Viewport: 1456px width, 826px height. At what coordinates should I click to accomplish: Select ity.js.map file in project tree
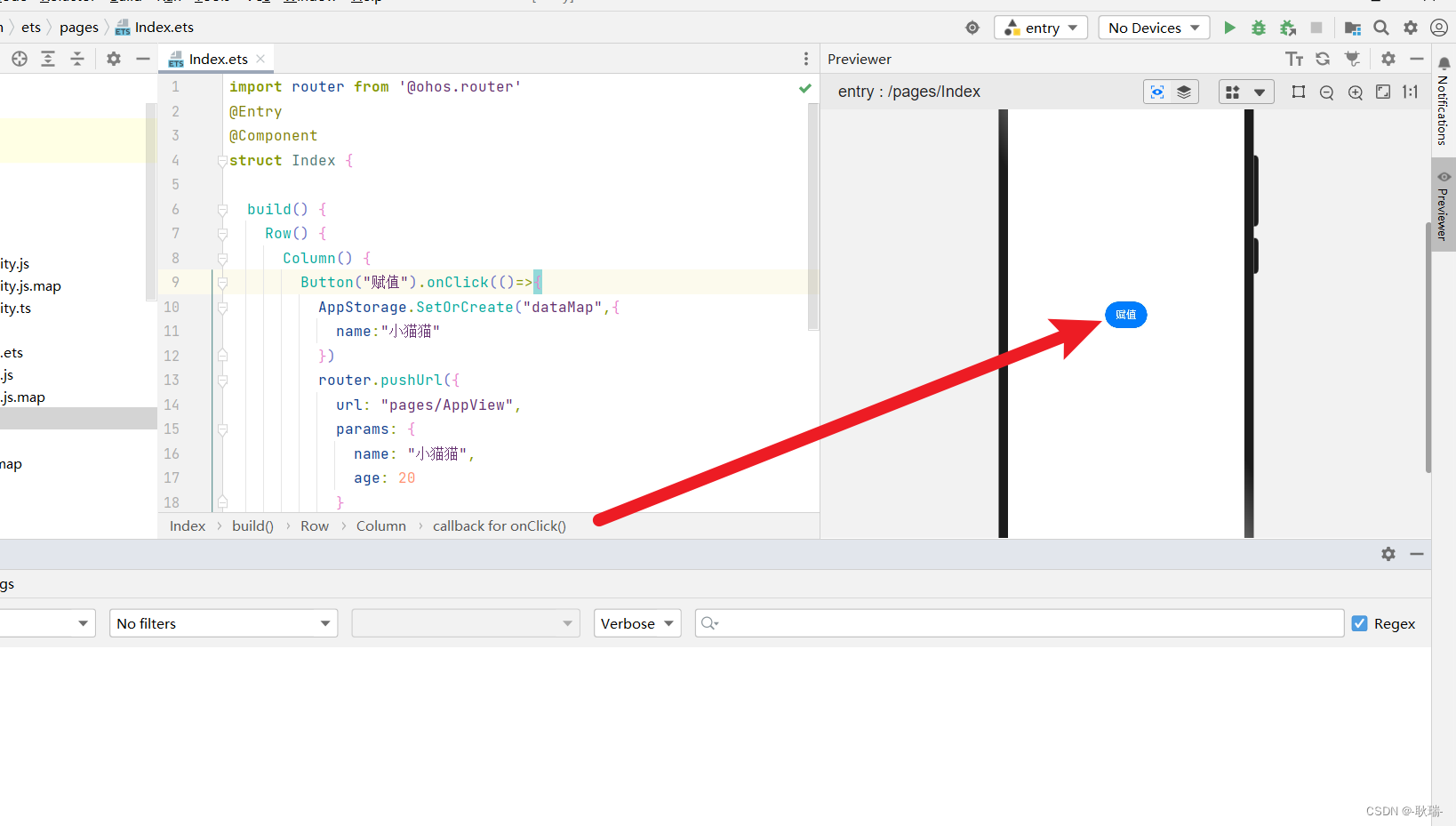pyautogui.click(x=31, y=286)
